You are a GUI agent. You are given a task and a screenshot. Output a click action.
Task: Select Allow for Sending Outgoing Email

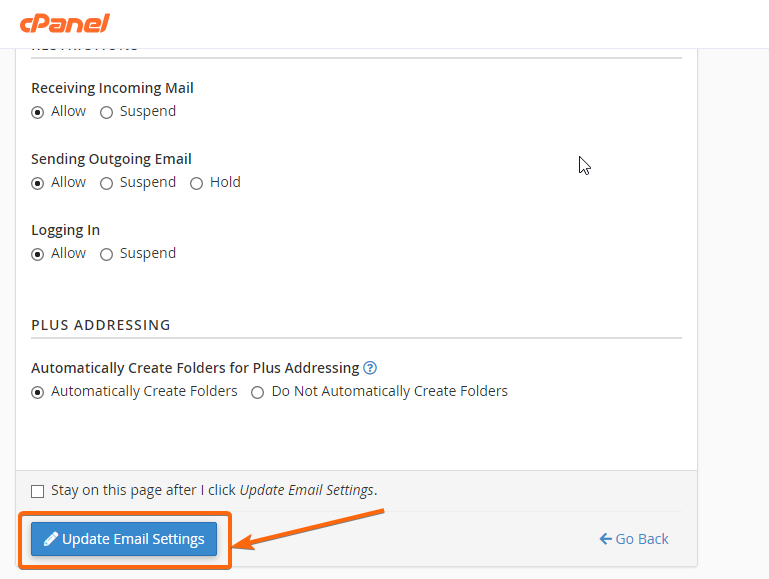(37, 183)
